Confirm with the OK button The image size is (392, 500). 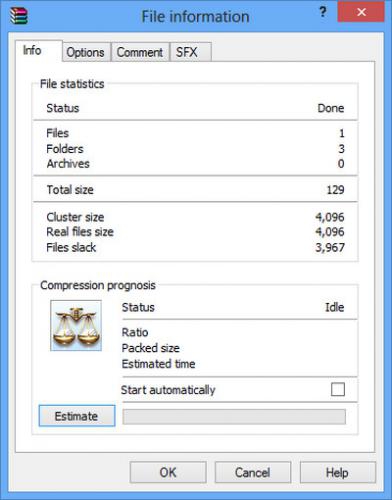coord(168,472)
